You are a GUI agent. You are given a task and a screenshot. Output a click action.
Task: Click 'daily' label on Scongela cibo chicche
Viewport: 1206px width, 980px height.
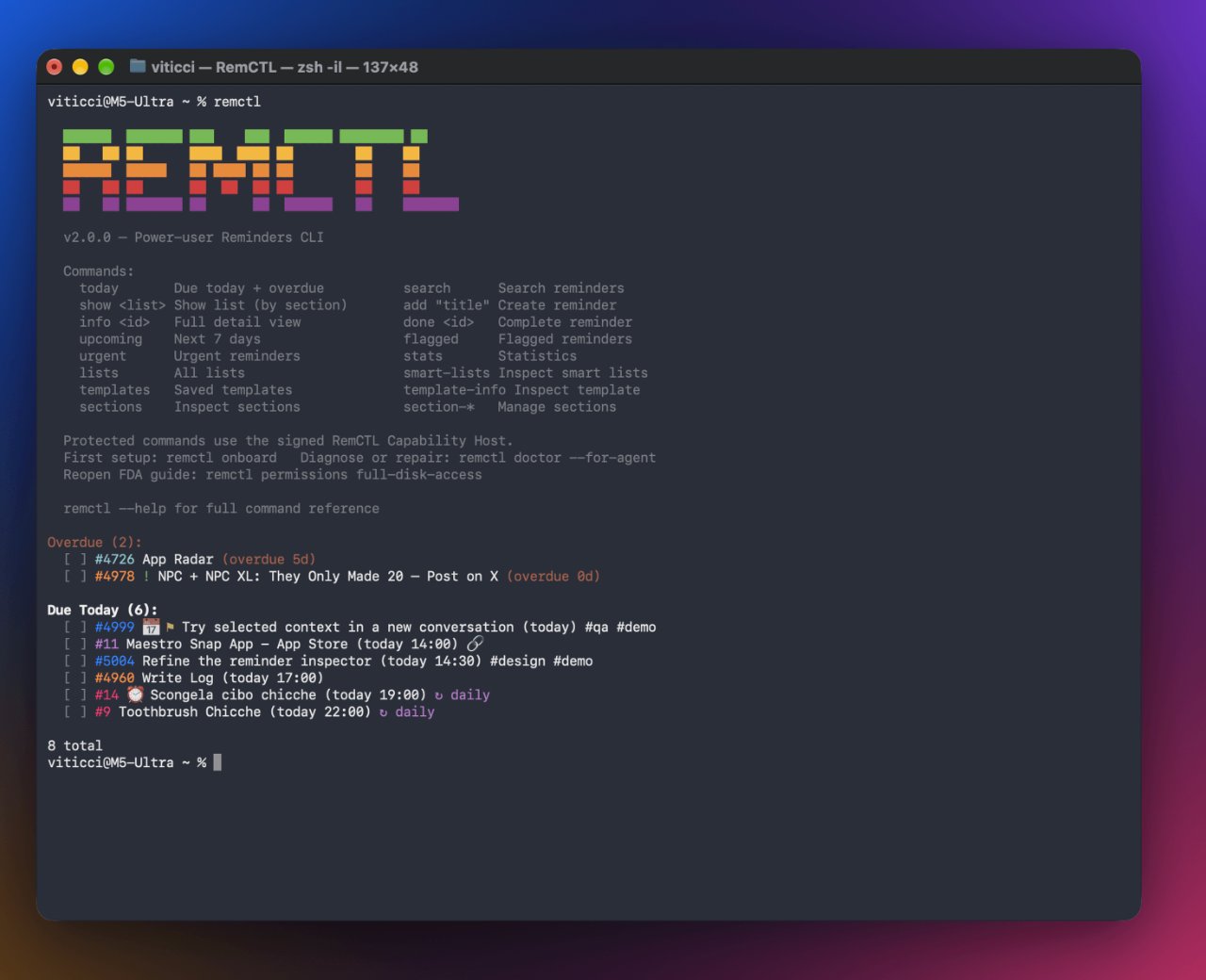(x=470, y=695)
